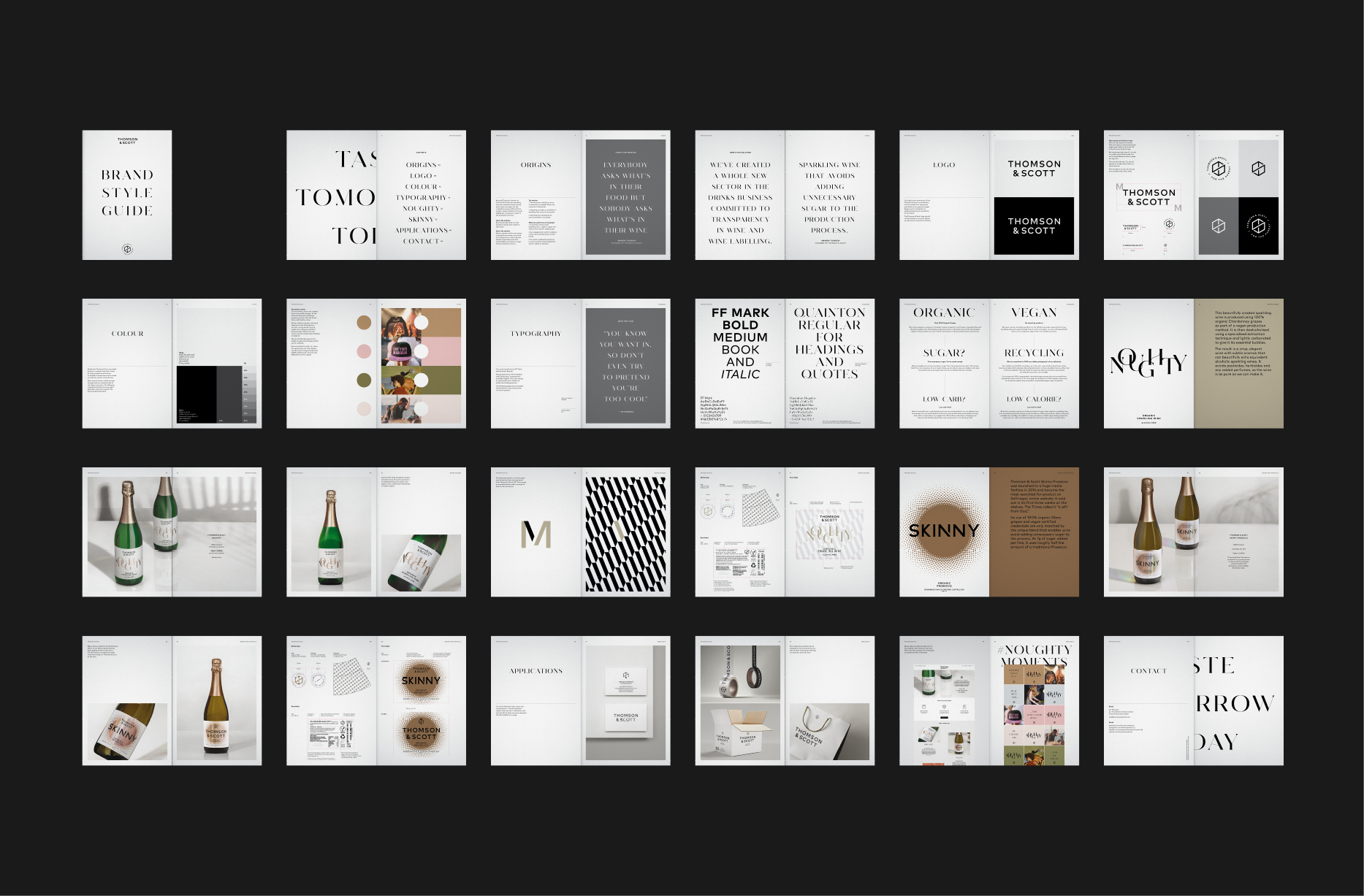
Task: Click the circular badge emblem on the white tile
Action: point(1218,169)
